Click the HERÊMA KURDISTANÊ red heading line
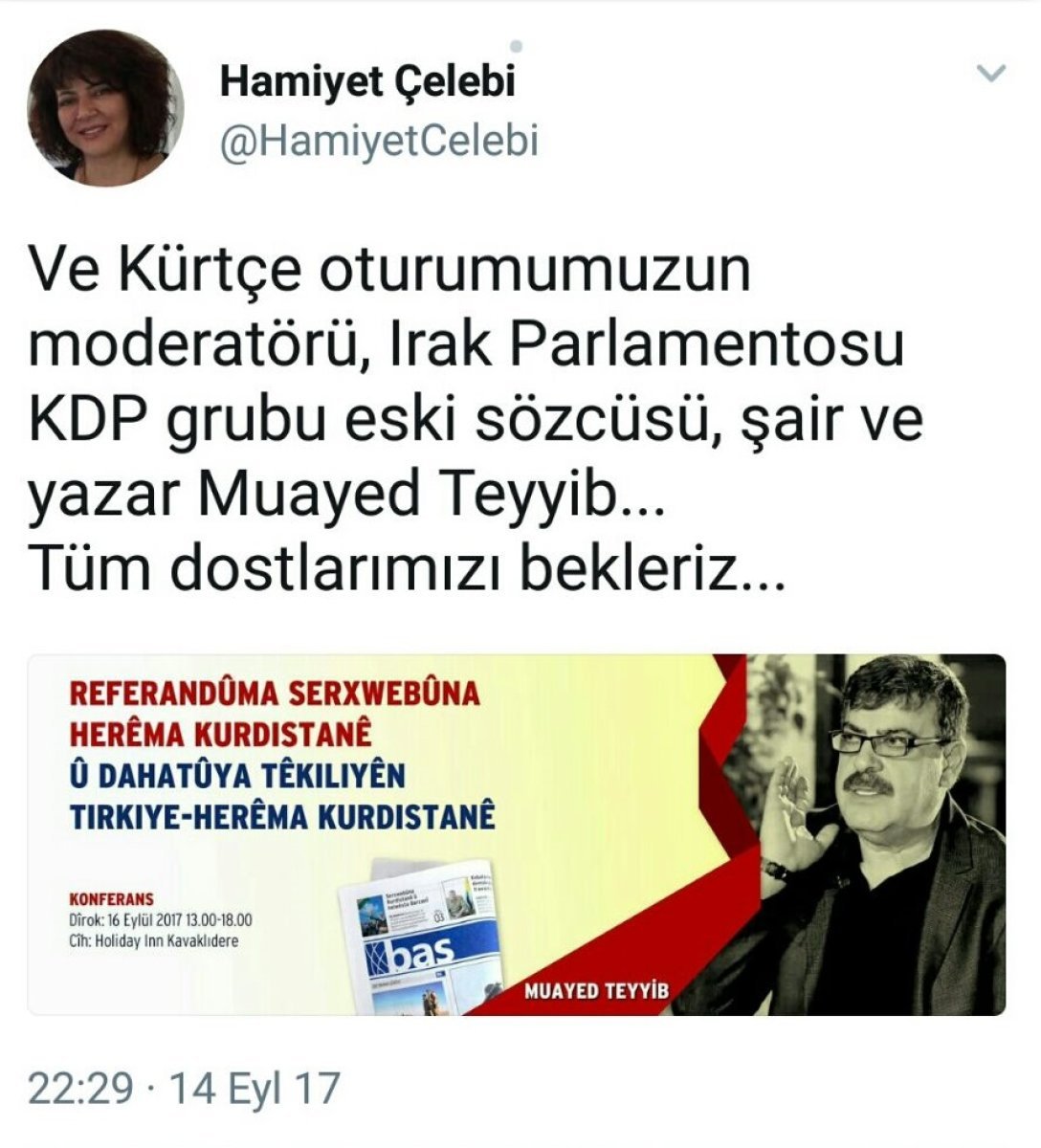 tap(220, 735)
